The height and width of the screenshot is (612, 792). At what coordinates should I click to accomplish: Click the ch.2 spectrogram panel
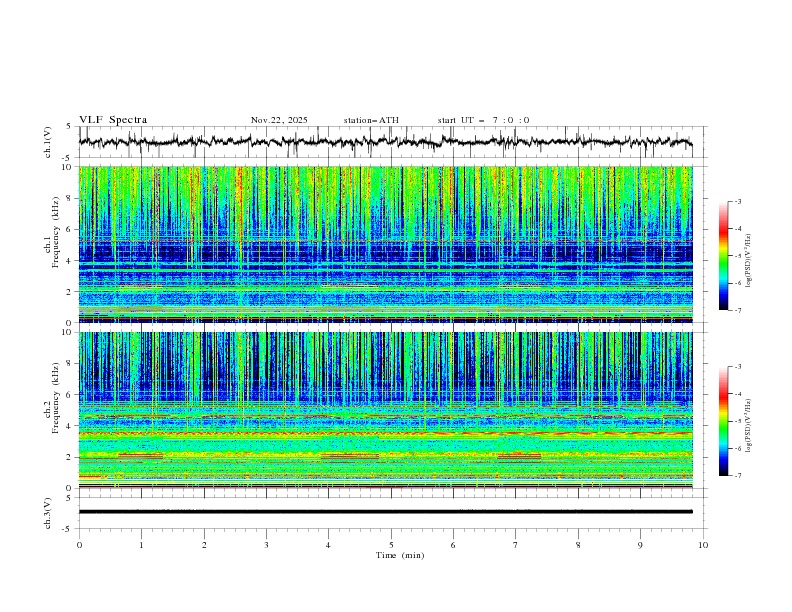386,410
